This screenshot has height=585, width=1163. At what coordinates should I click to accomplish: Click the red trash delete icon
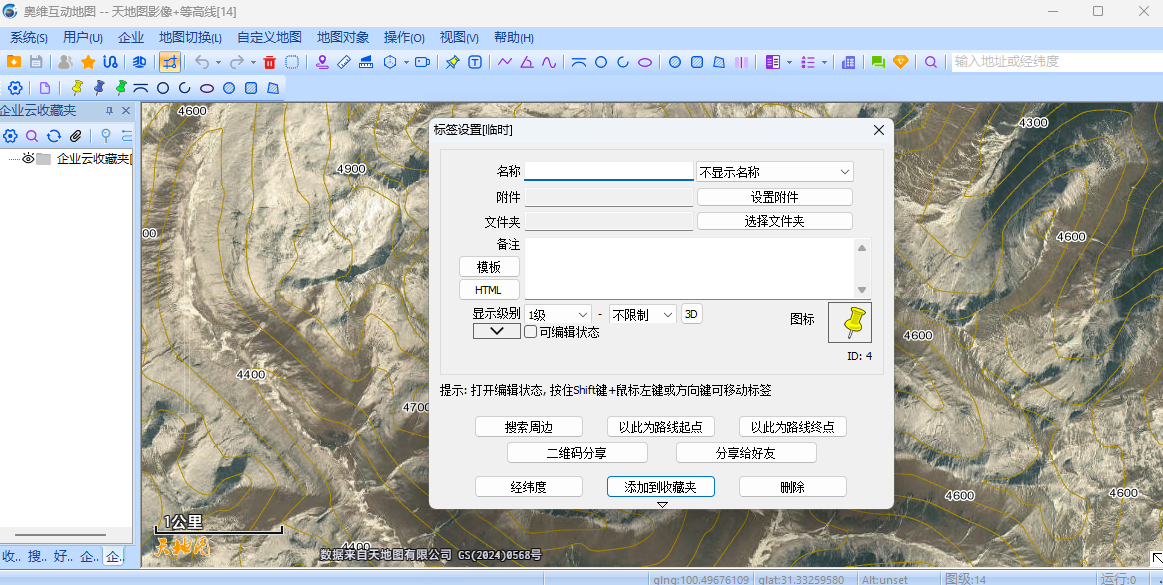tap(268, 62)
